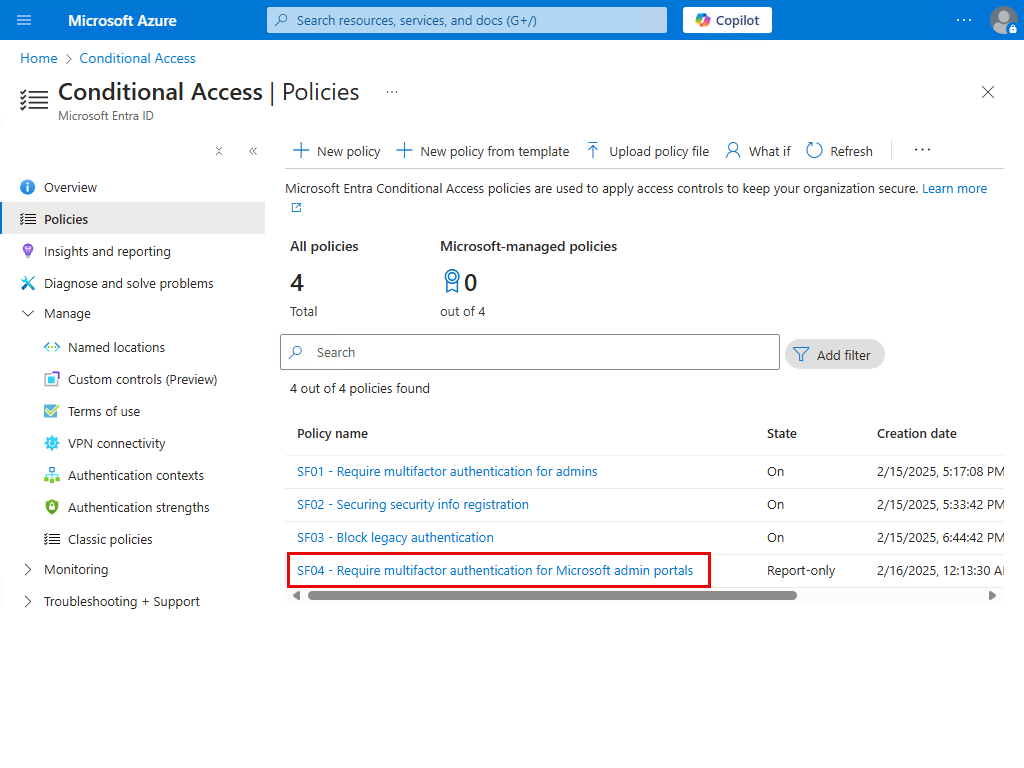
Task: Open the user account avatar
Action: coord(1003,20)
